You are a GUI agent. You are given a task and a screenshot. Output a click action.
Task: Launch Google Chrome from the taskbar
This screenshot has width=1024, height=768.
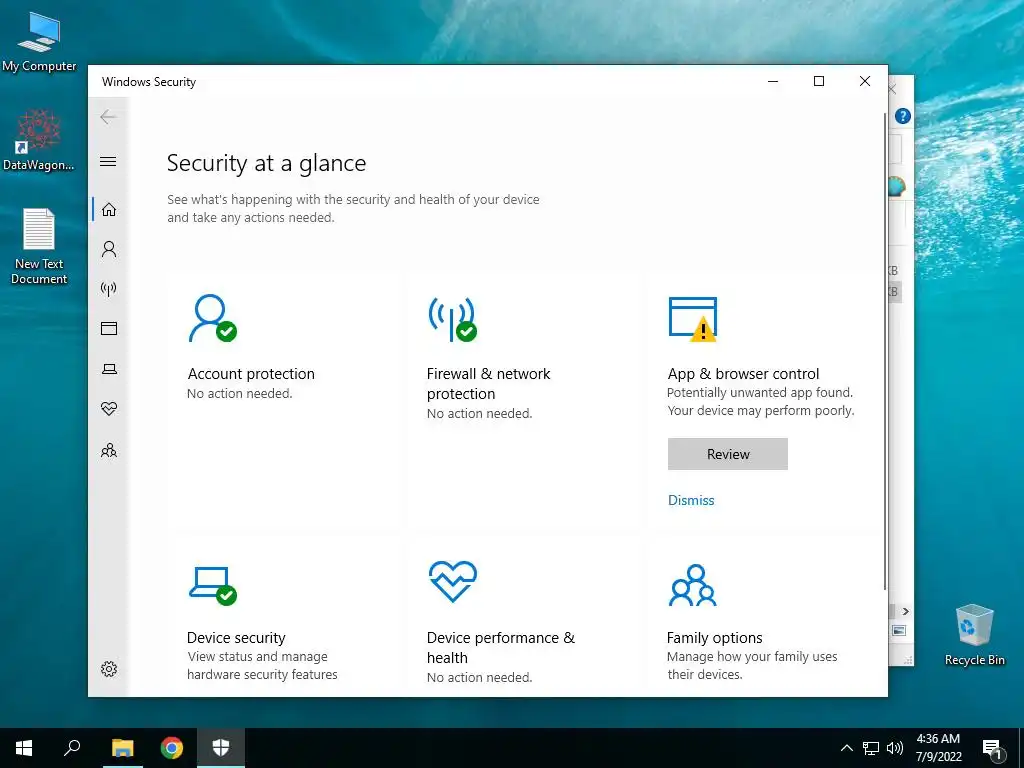click(172, 748)
